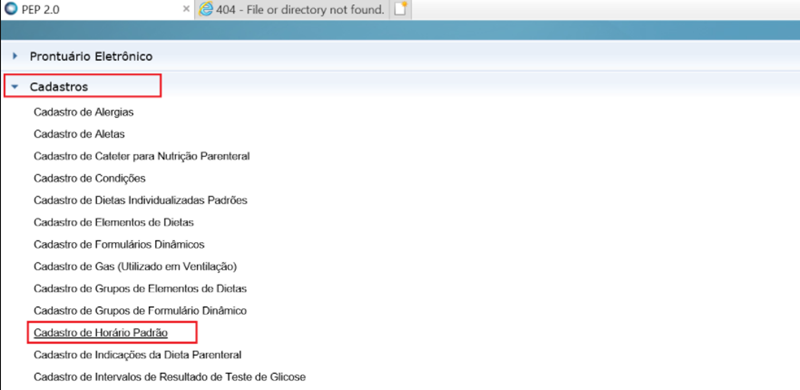
Task: Click the Cadastros section header
Action: pos(59,87)
